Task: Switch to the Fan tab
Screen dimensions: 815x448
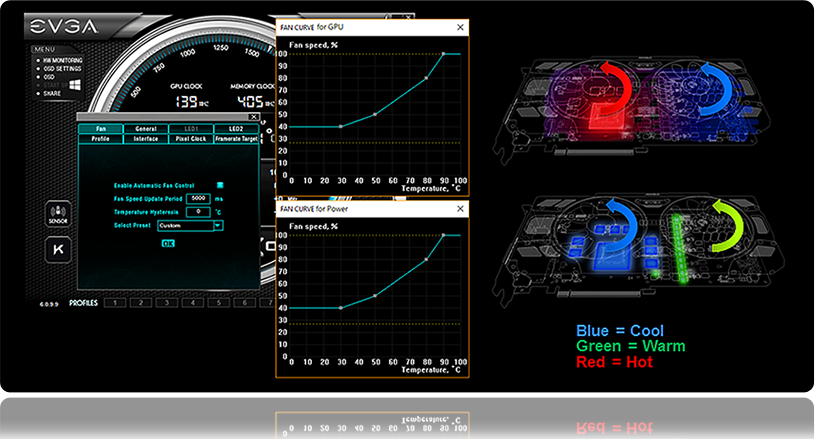Action: click(100, 129)
